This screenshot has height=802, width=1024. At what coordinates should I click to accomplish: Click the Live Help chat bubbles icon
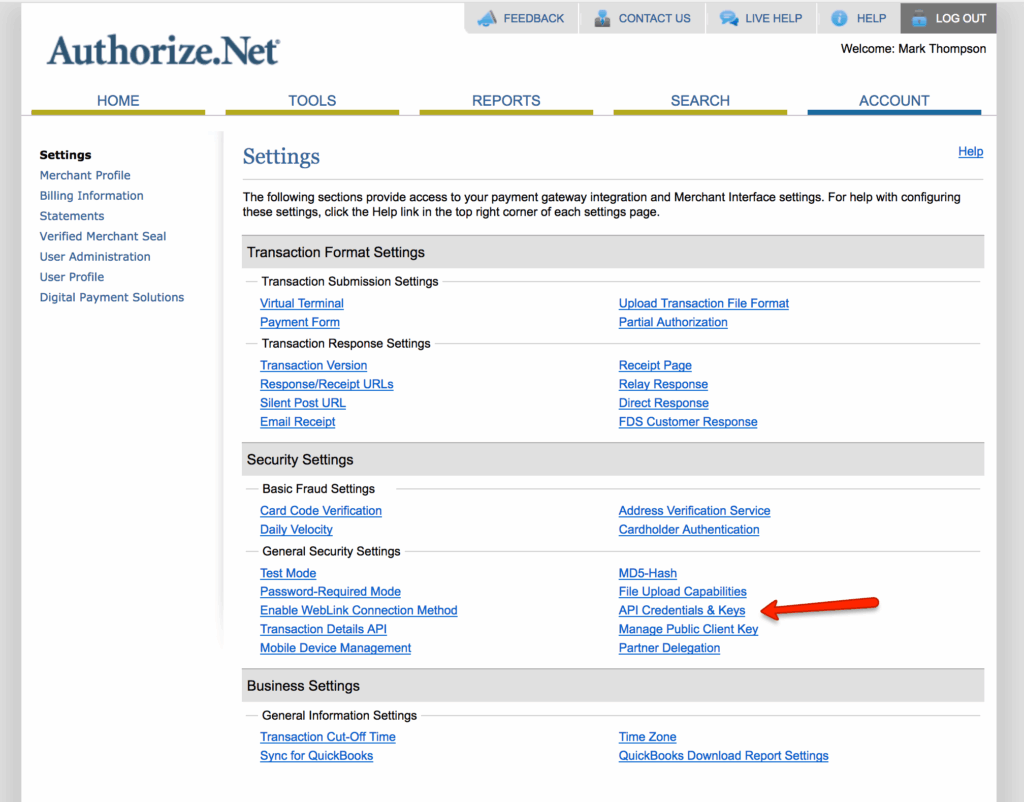point(729,18)
